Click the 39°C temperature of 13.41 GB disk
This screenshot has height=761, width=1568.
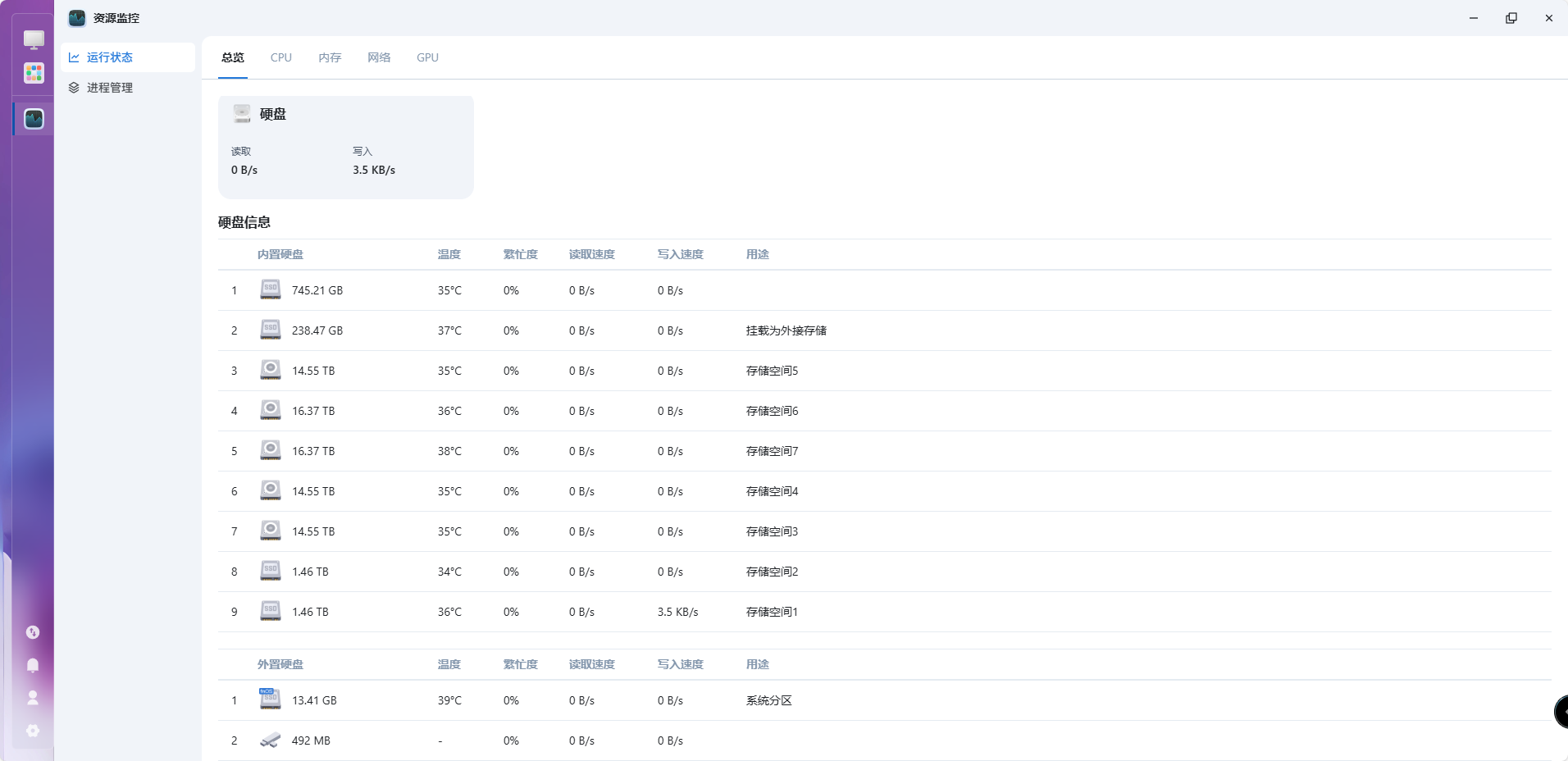[449, 700]
